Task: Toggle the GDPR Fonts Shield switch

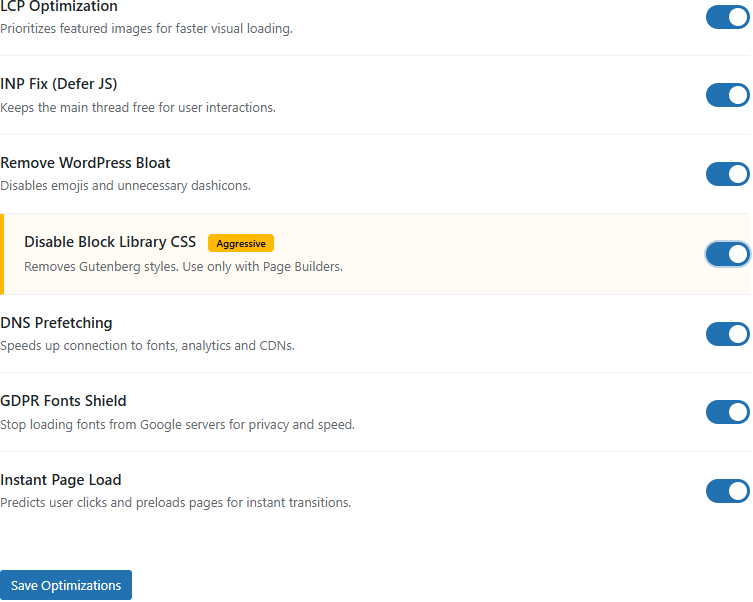Action: [728, 412]
